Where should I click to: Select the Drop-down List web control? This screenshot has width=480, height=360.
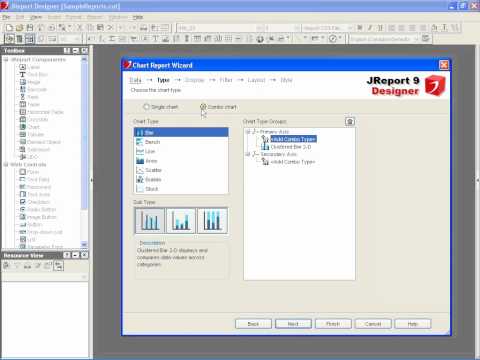point(41,232)
